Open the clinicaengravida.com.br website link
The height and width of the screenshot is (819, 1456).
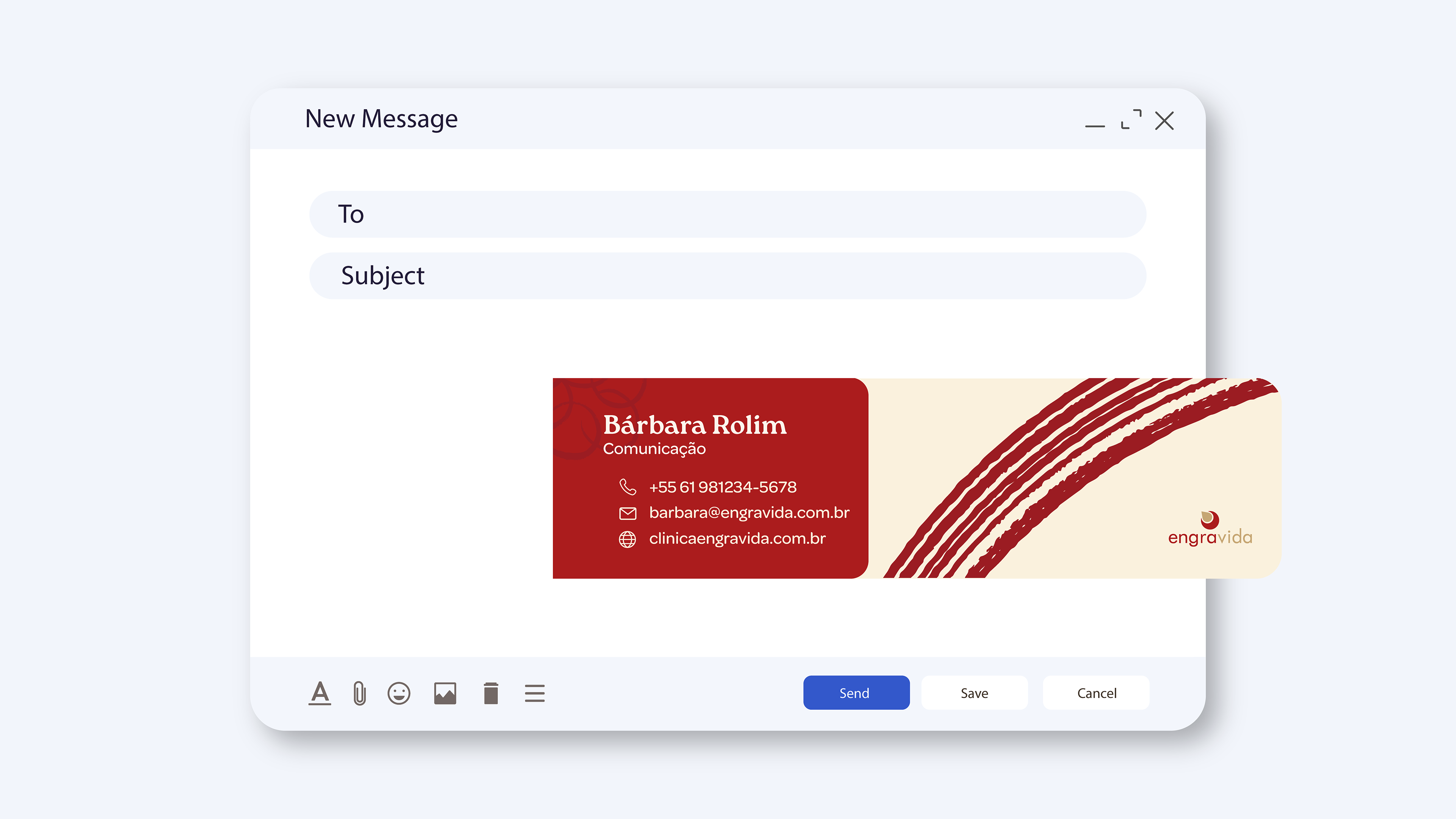pos(737,538)
